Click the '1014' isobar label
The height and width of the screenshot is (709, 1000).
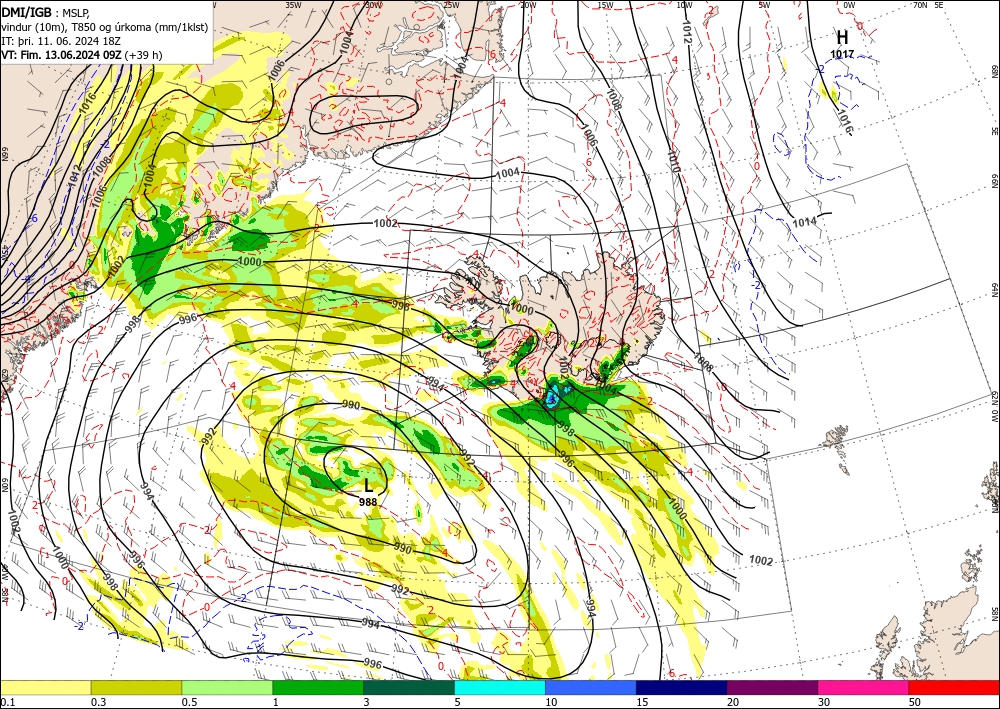(x=804, y=222)
